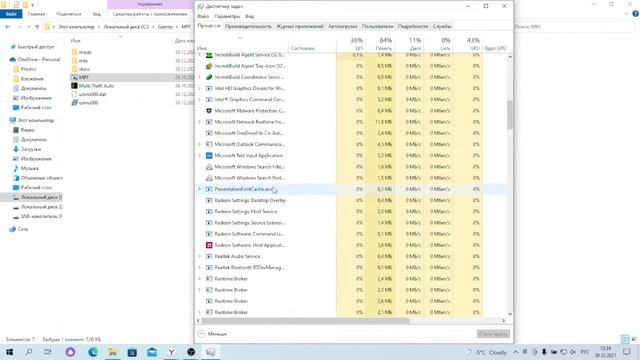This screenshot has width=640, height=360.
Task: Select the Microsoft Windows Search Protocol icon
Action: (x=209, y=178)
